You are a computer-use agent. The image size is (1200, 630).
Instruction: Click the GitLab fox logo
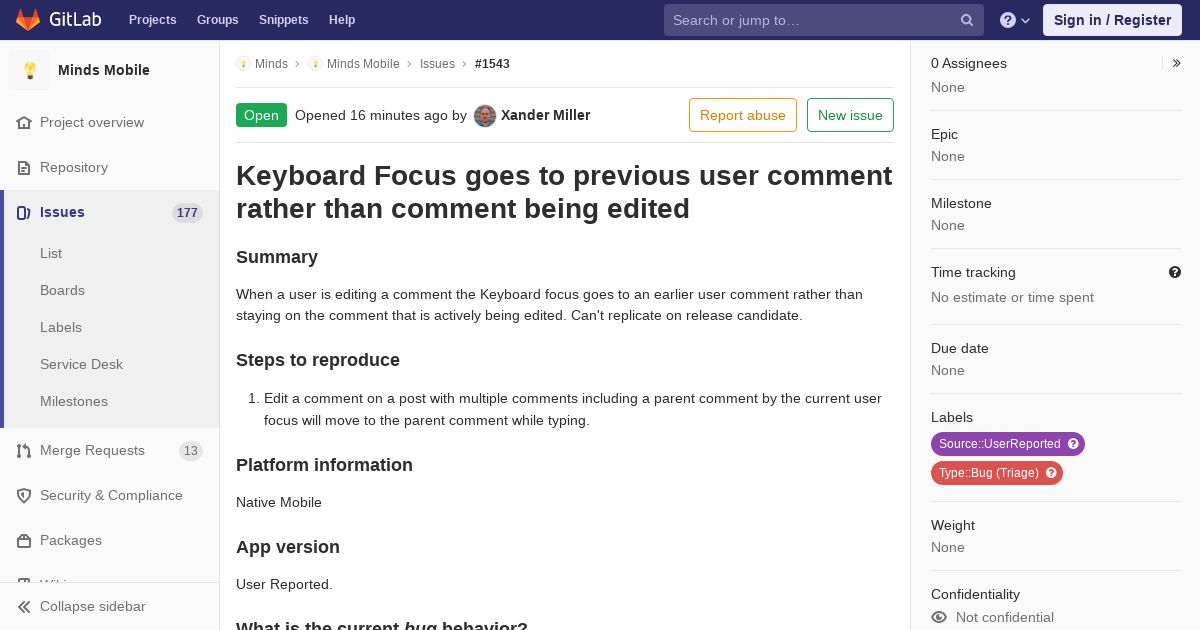(x=28, y=19)
